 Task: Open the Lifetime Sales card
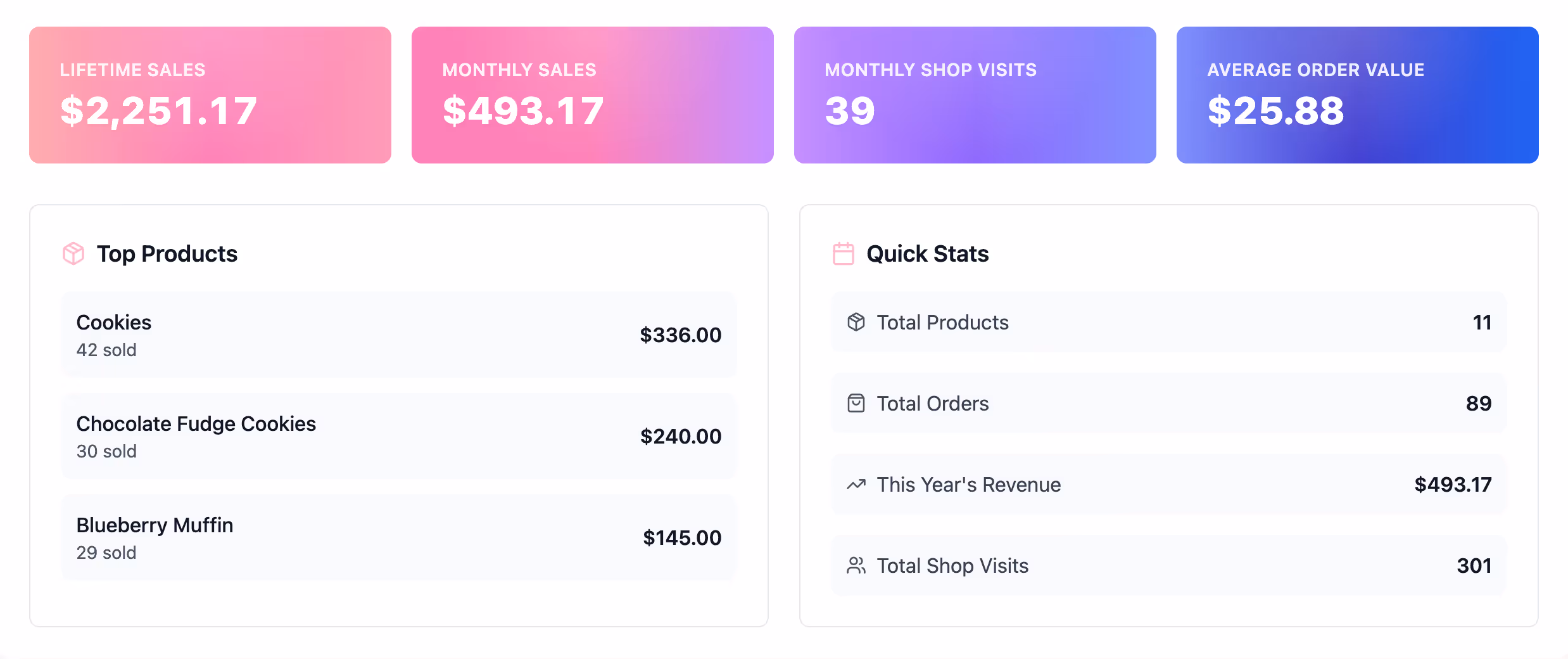[x=209, y=94]
